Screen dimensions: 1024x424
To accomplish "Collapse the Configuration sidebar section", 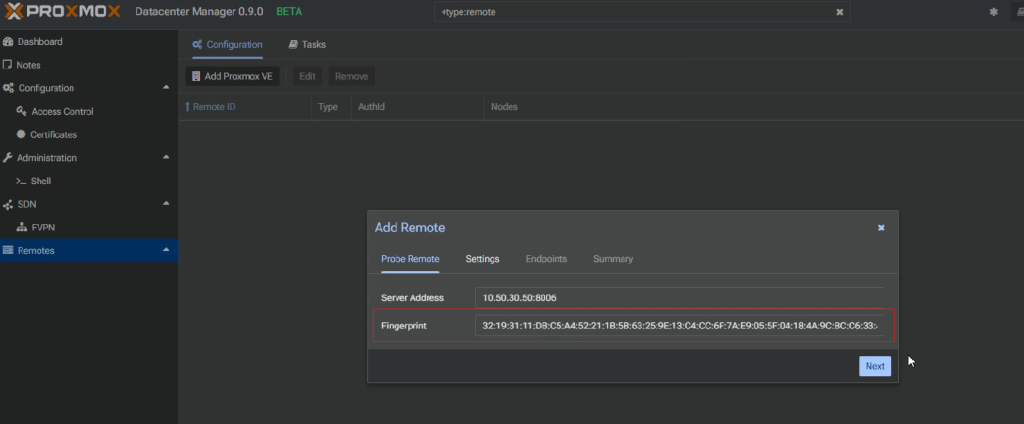I will click(166, 88).
